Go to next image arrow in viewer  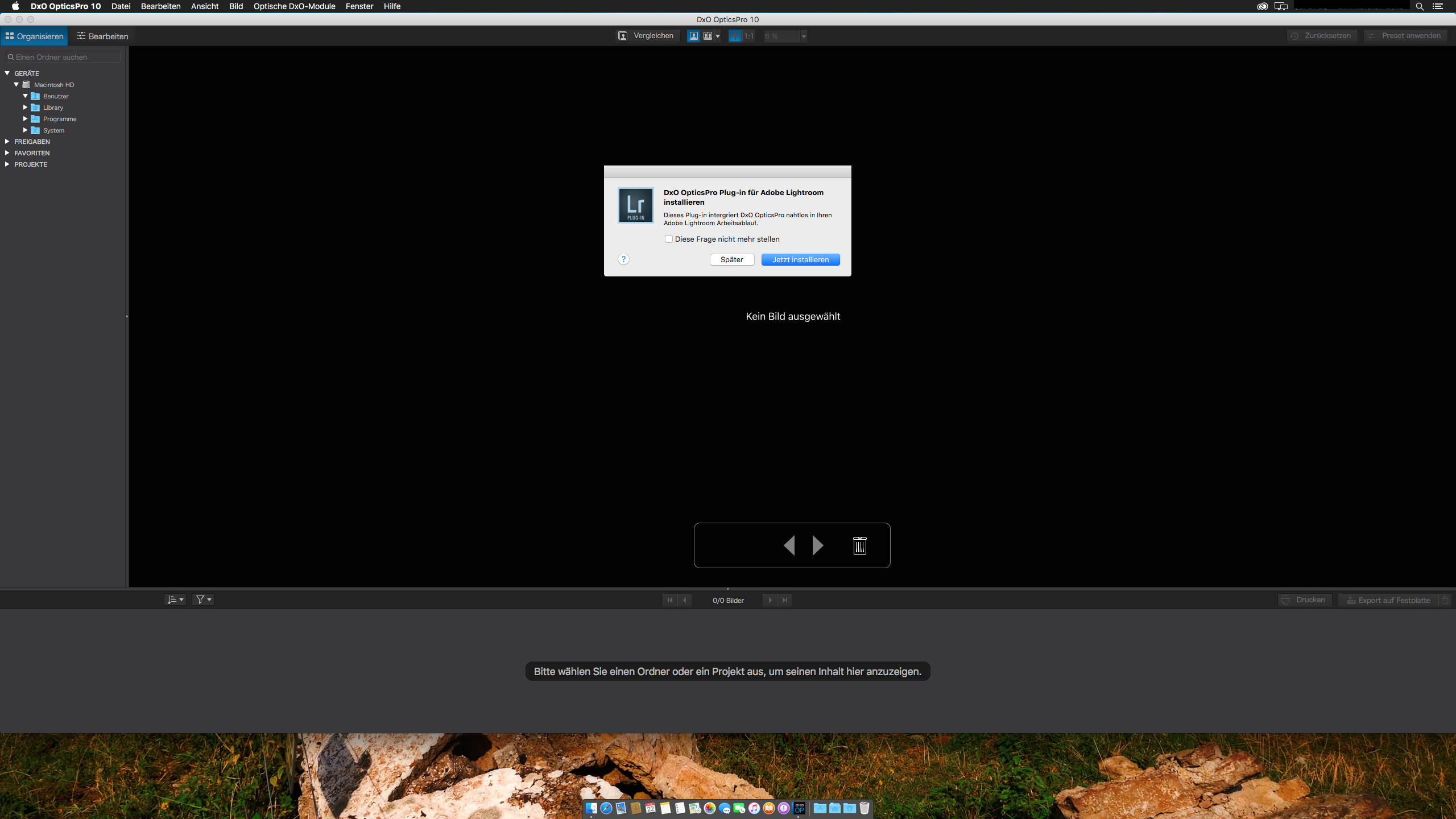(818, 545)
